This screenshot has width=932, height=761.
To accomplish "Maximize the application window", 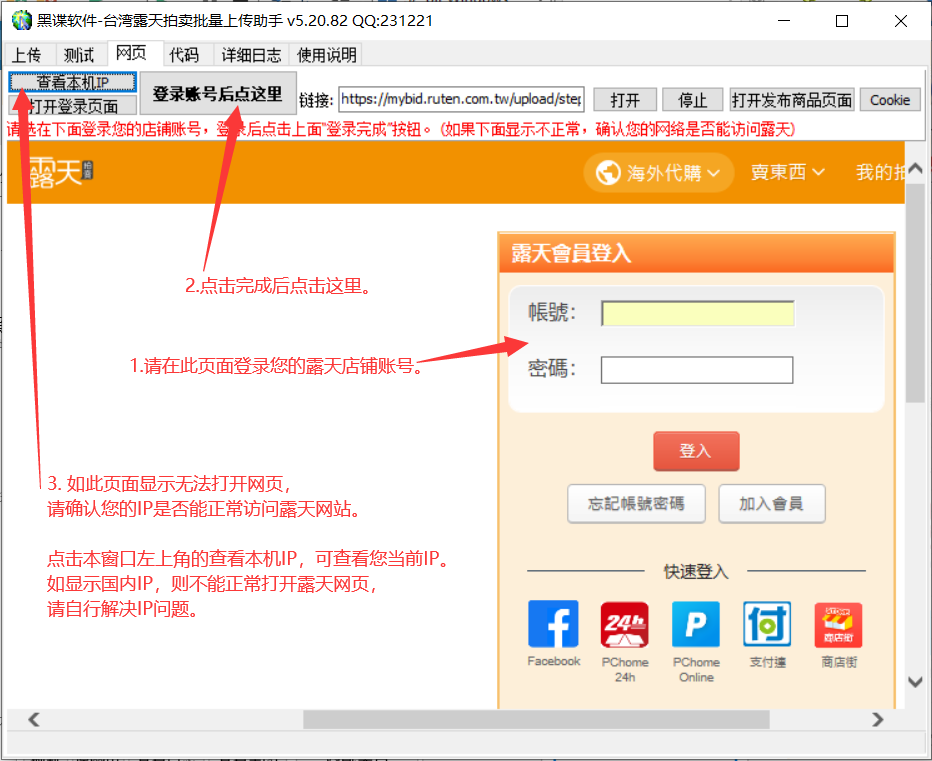I will (842, 21).
